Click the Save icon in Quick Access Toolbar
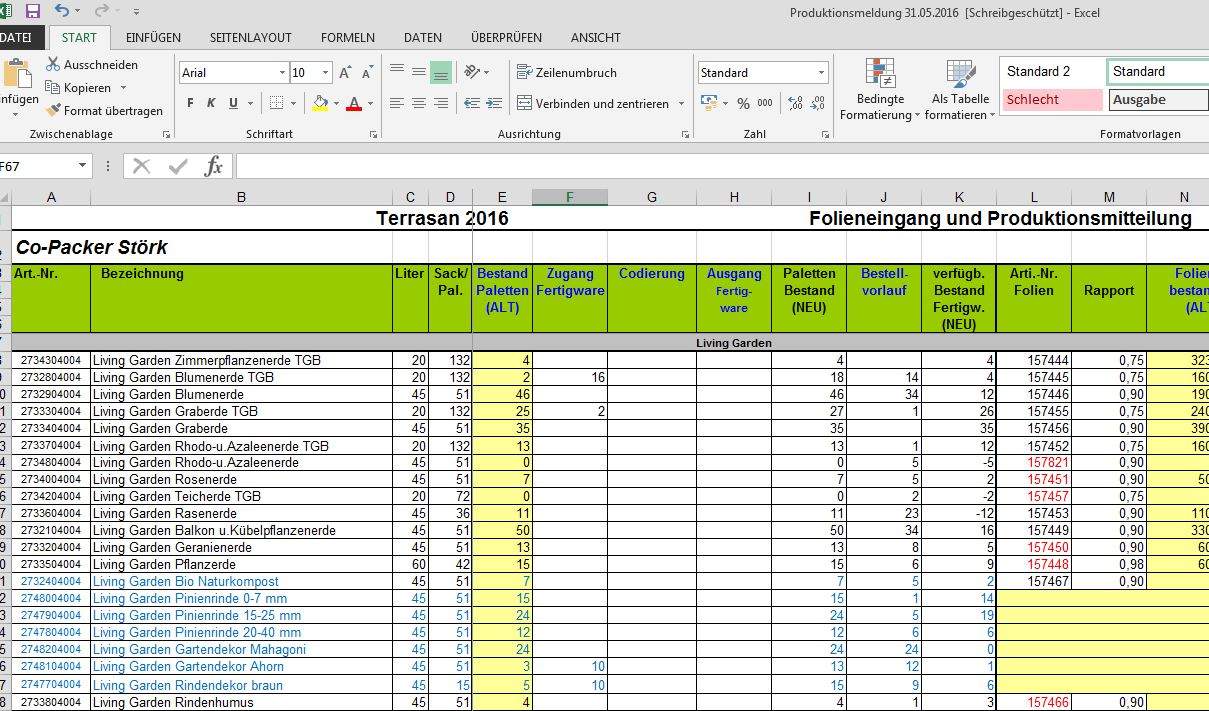This screenshot has width=1209, height=711. 33,9
